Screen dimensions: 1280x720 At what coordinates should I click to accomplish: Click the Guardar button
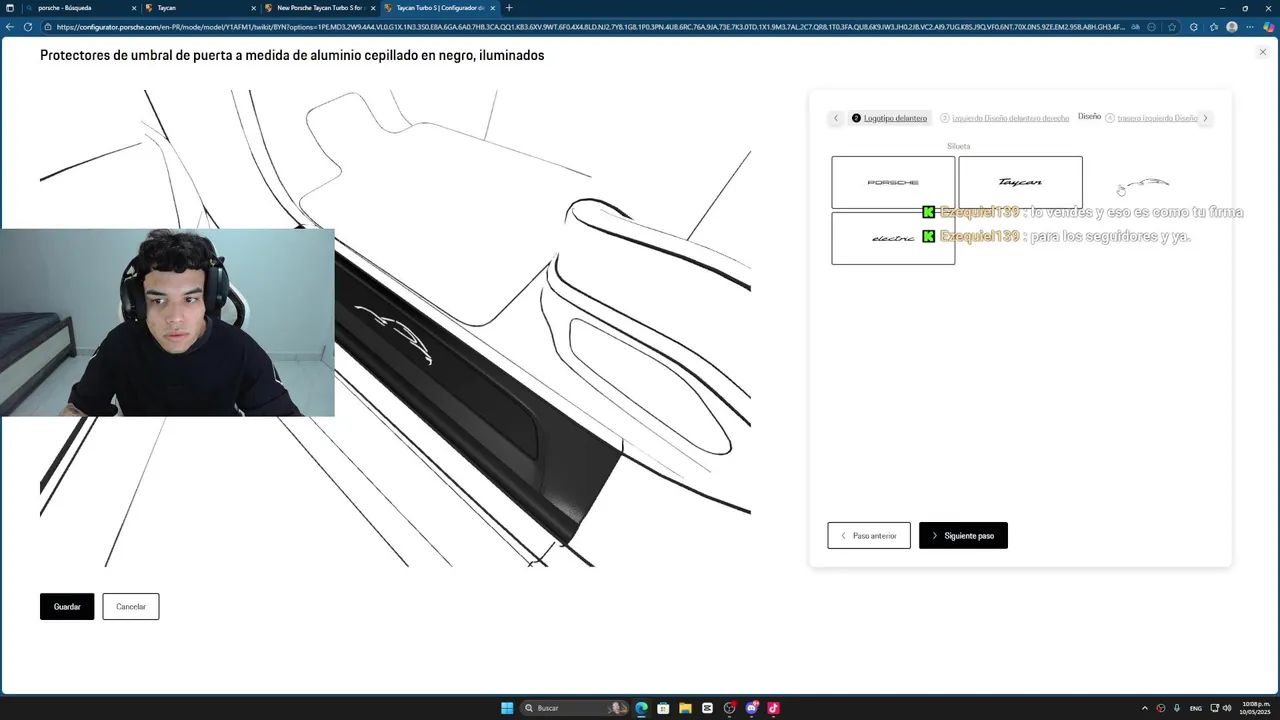(67, 606)
